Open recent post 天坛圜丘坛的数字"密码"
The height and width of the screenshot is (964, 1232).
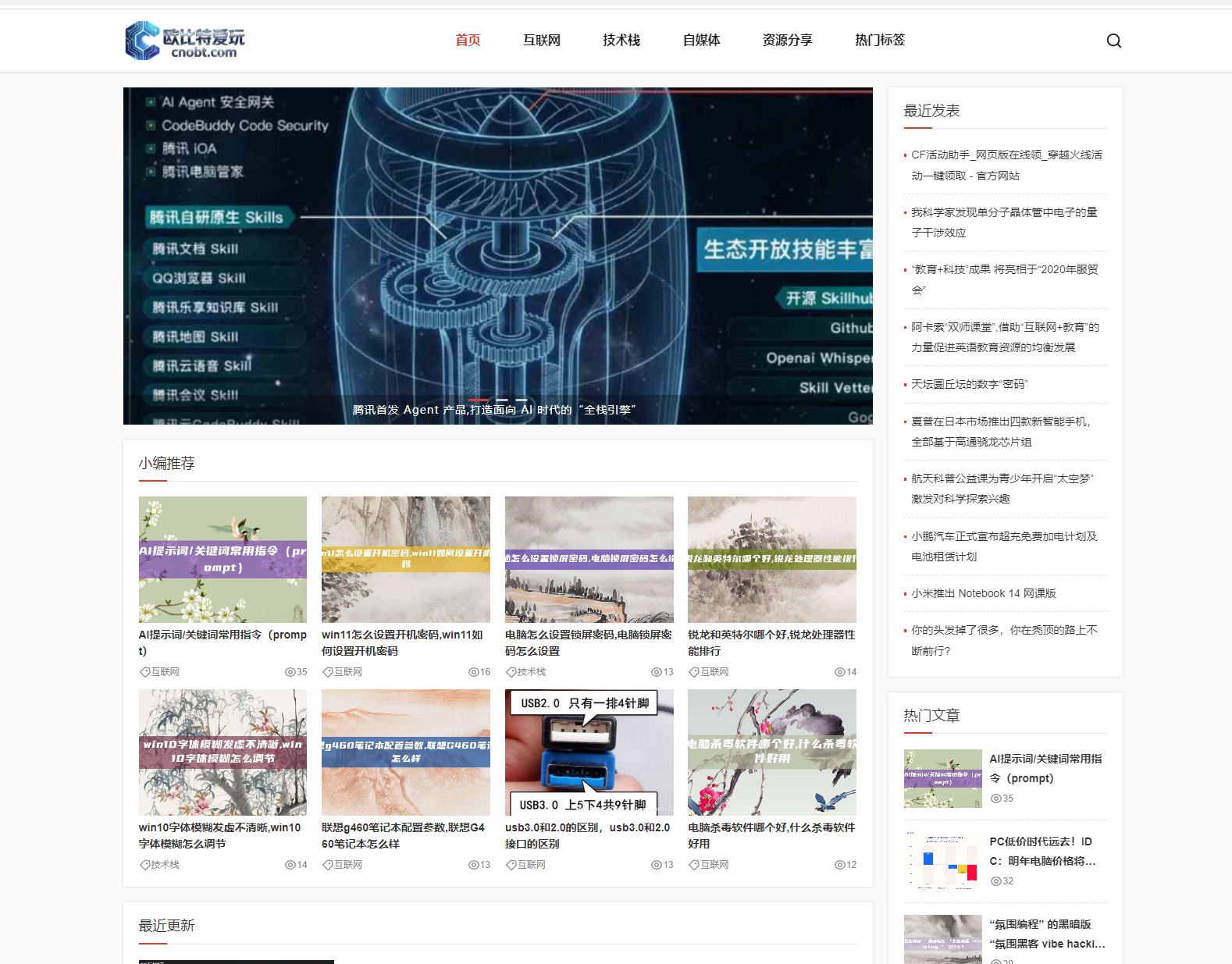pyautogui.click(x=970, y=384)
